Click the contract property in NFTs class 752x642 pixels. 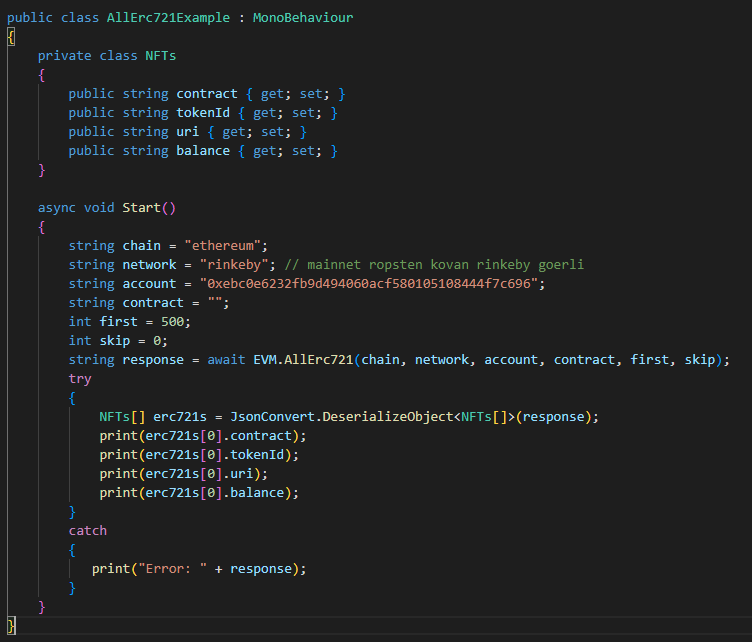coord(207,93)
